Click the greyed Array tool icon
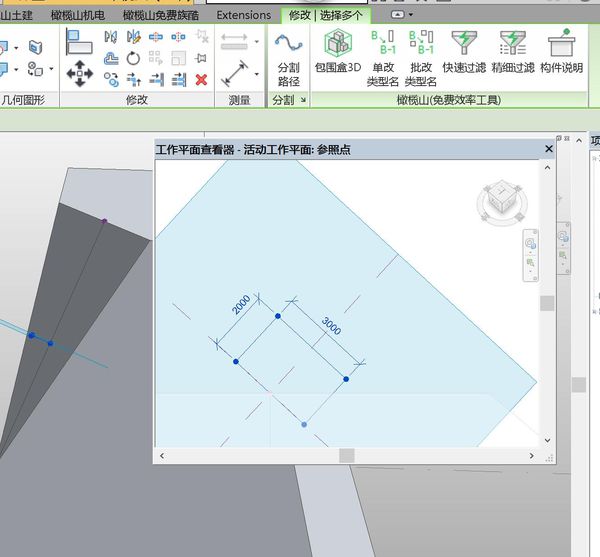Image resolution: width=600 pixels, height=557 pixels. (156, 58)
